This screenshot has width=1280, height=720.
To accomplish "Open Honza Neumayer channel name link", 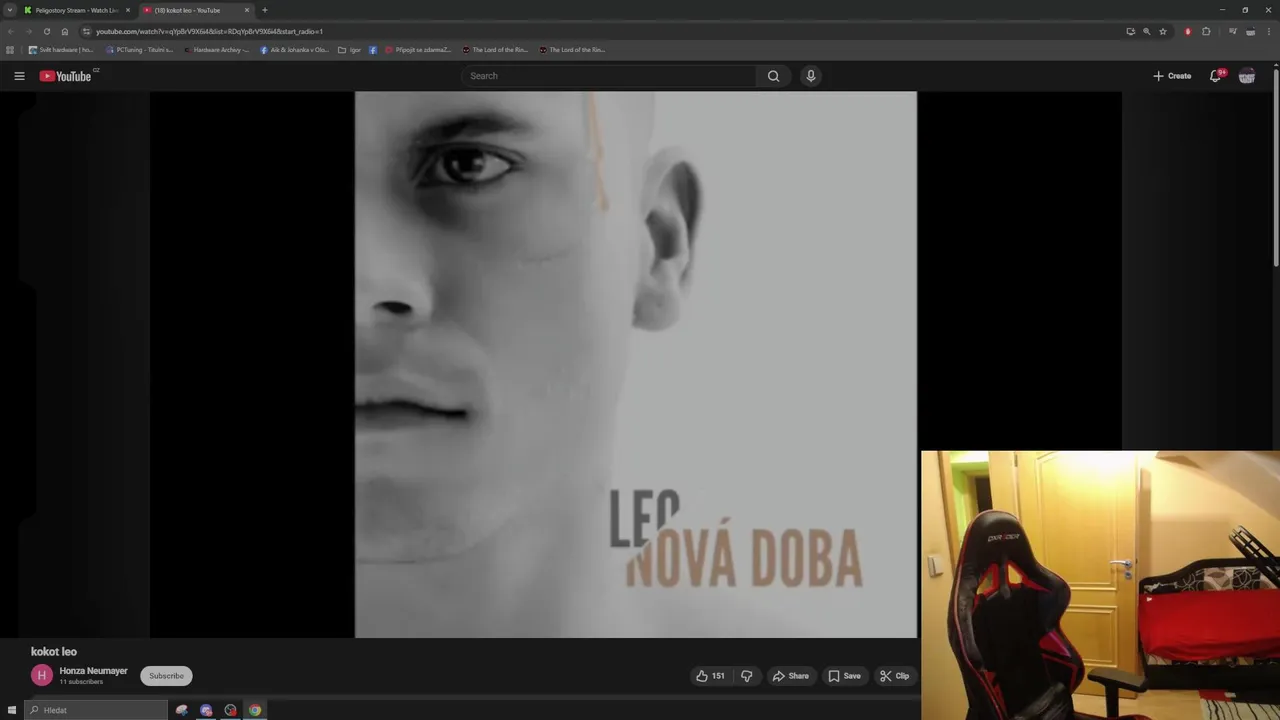I will [94, 671].
